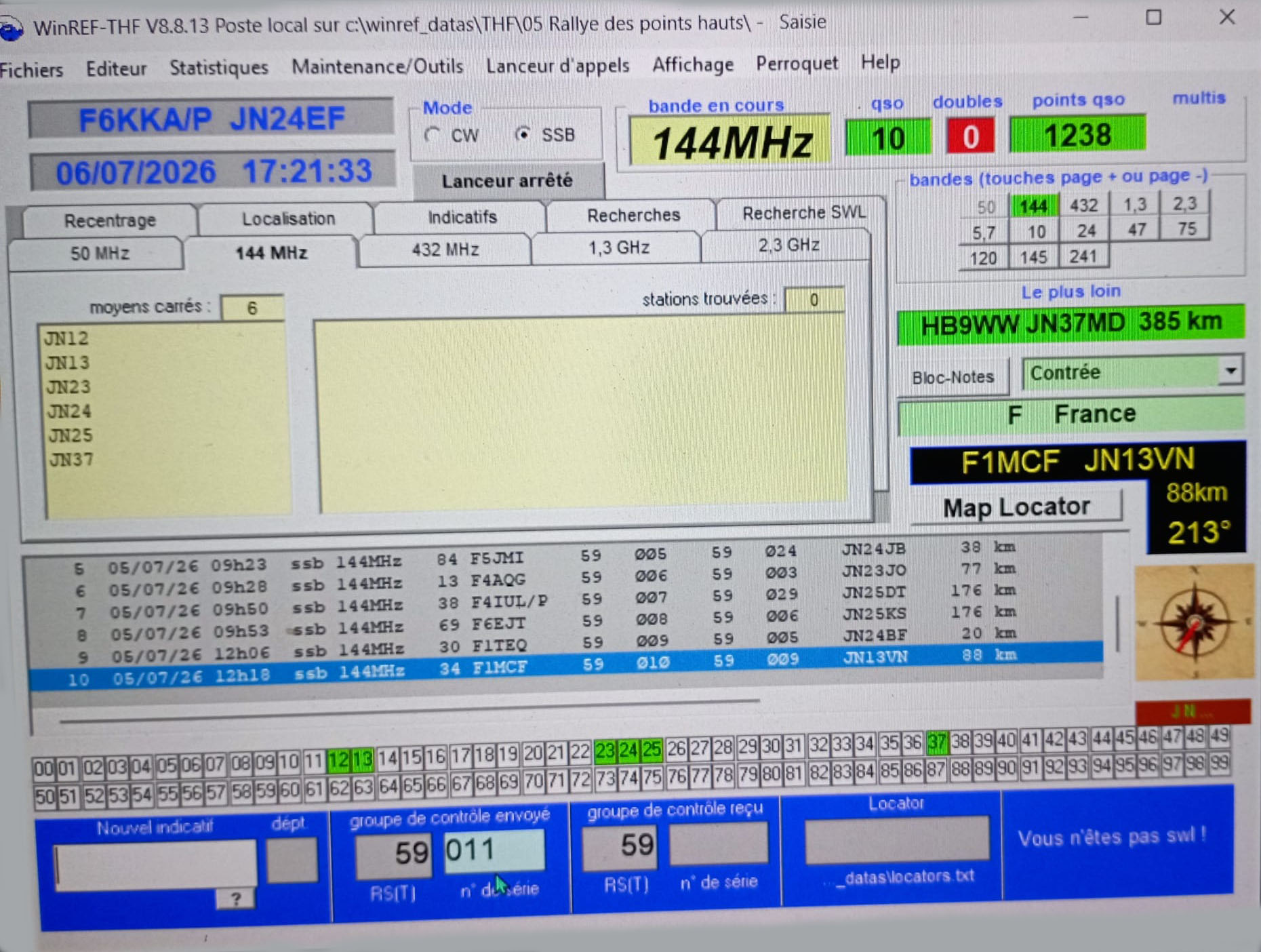Click the QSO log vertical scrollbar
This screenshot has height=952, width=1261.
[1117, 622]
